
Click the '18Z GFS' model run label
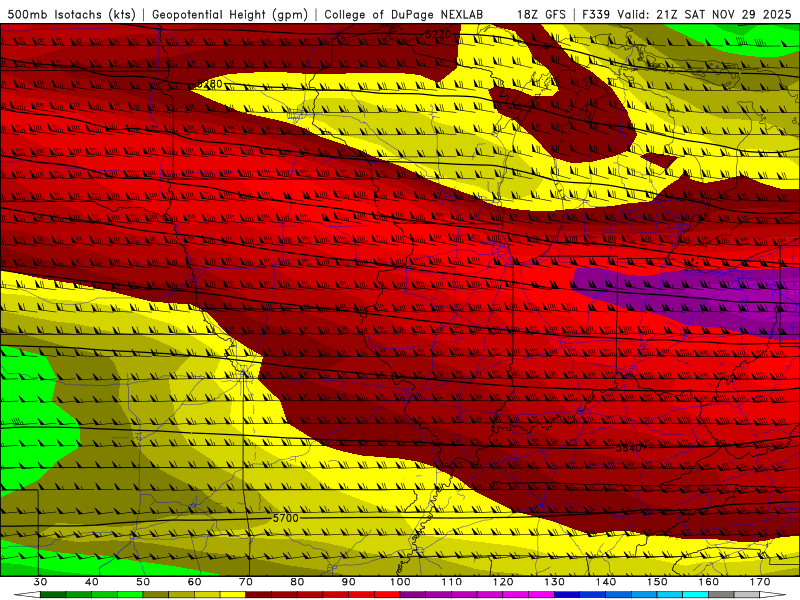(541, 14)
